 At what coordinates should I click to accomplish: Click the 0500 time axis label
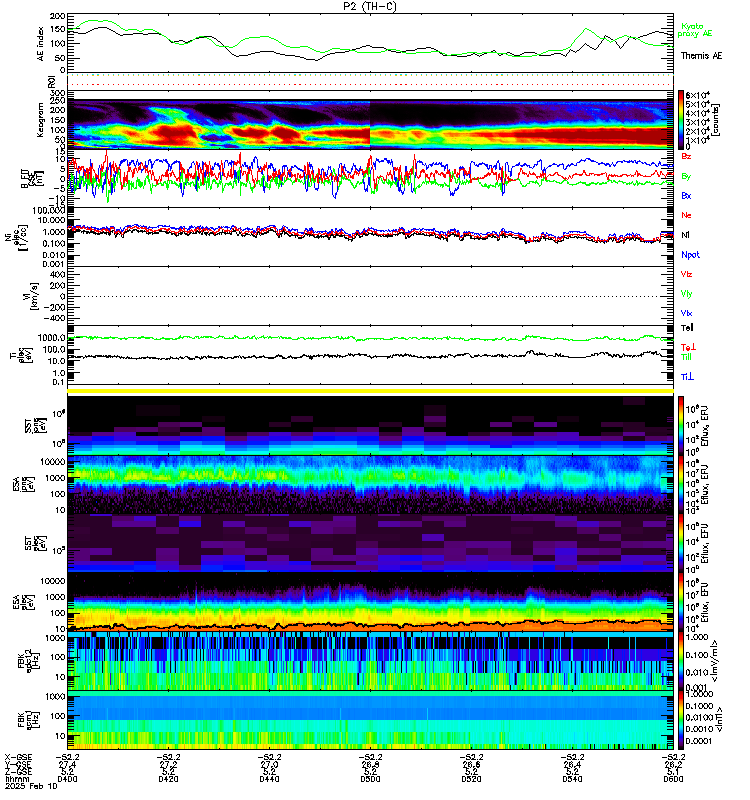click(370, 779)
